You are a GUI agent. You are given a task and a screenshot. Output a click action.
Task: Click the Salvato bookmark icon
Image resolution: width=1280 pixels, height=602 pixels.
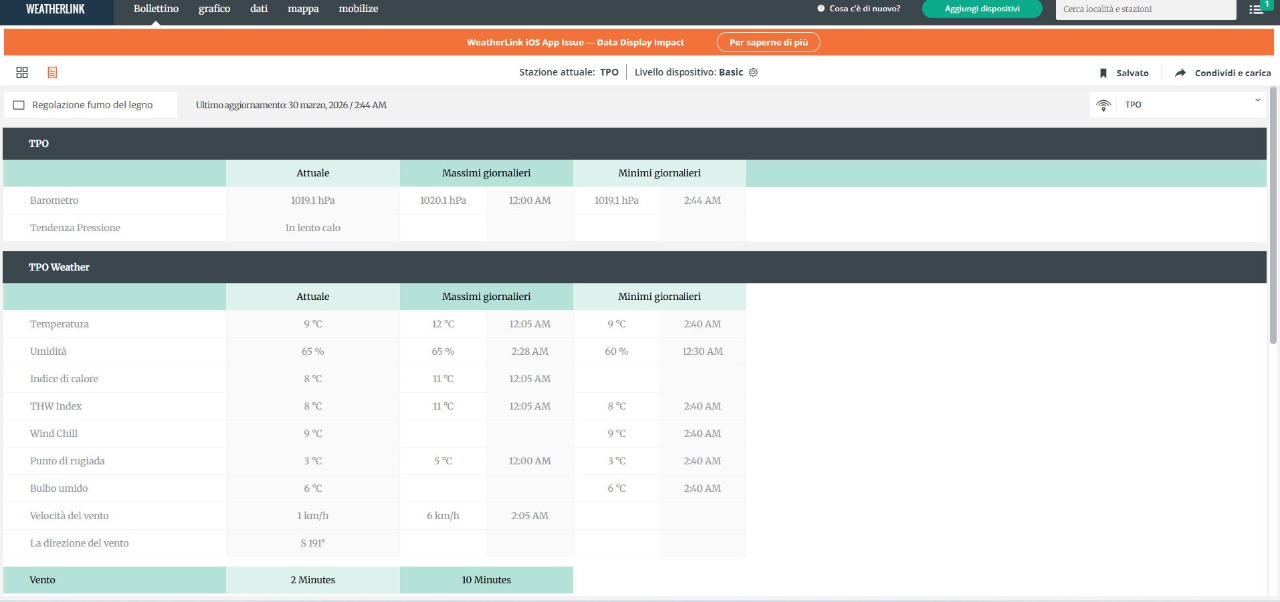click(x=1103, y=73)
